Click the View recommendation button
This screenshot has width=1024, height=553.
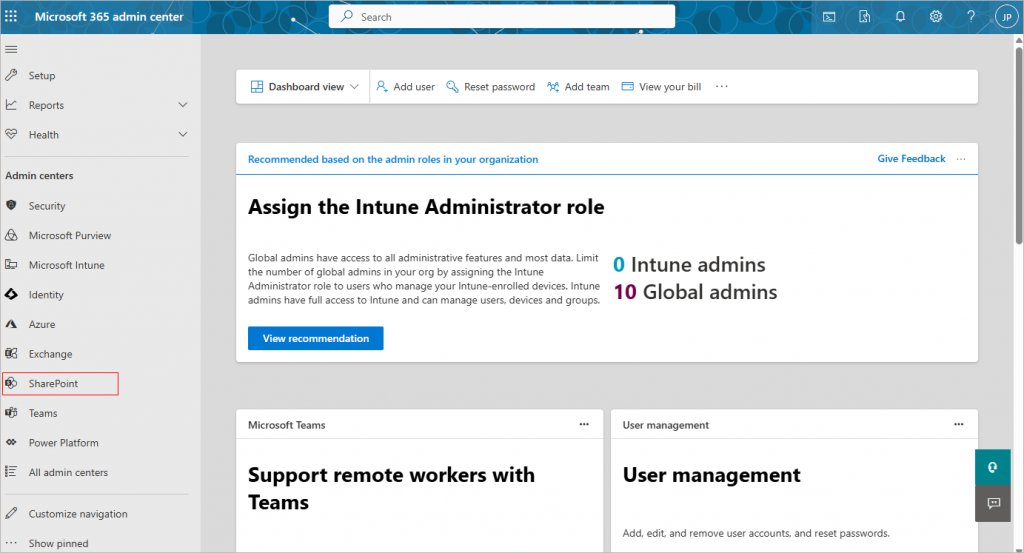315,338
